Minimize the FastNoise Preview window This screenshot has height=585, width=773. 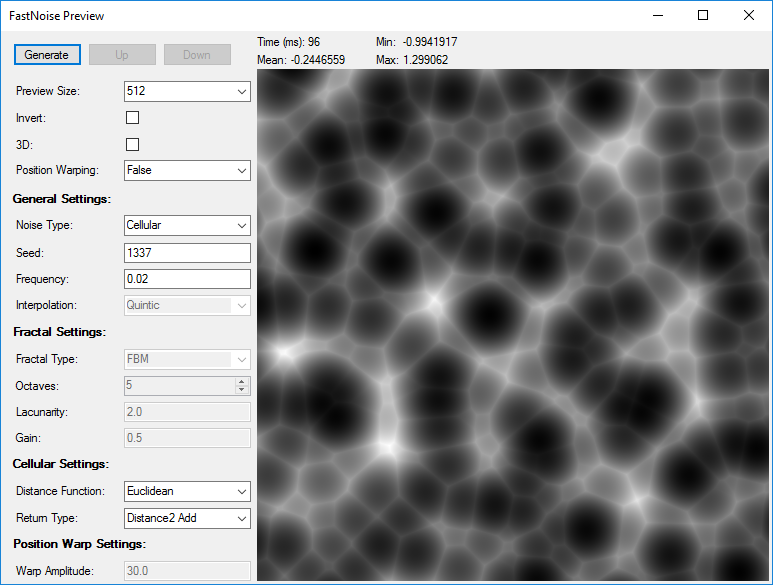pos(658,15)
